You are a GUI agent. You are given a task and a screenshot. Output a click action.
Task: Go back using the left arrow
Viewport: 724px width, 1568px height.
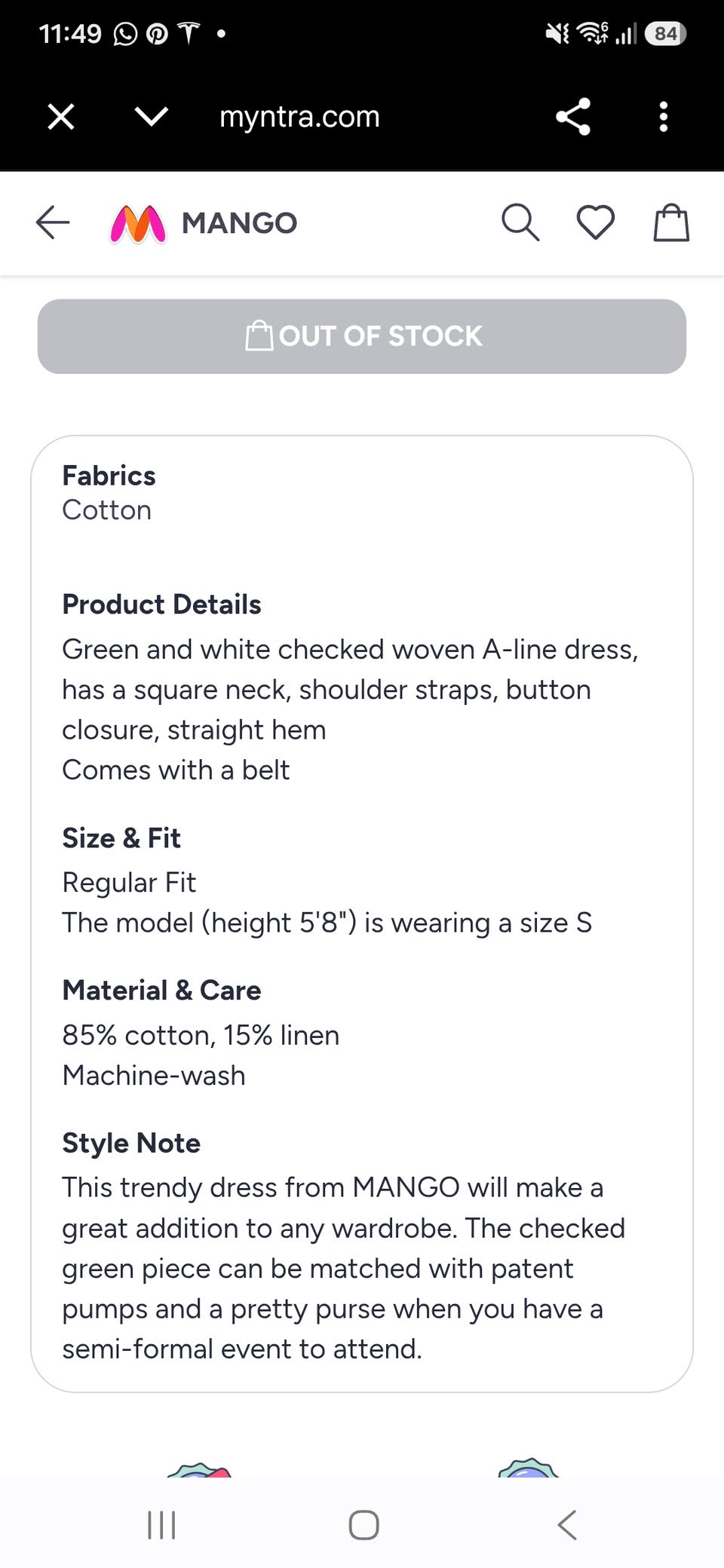pos(53,222)
